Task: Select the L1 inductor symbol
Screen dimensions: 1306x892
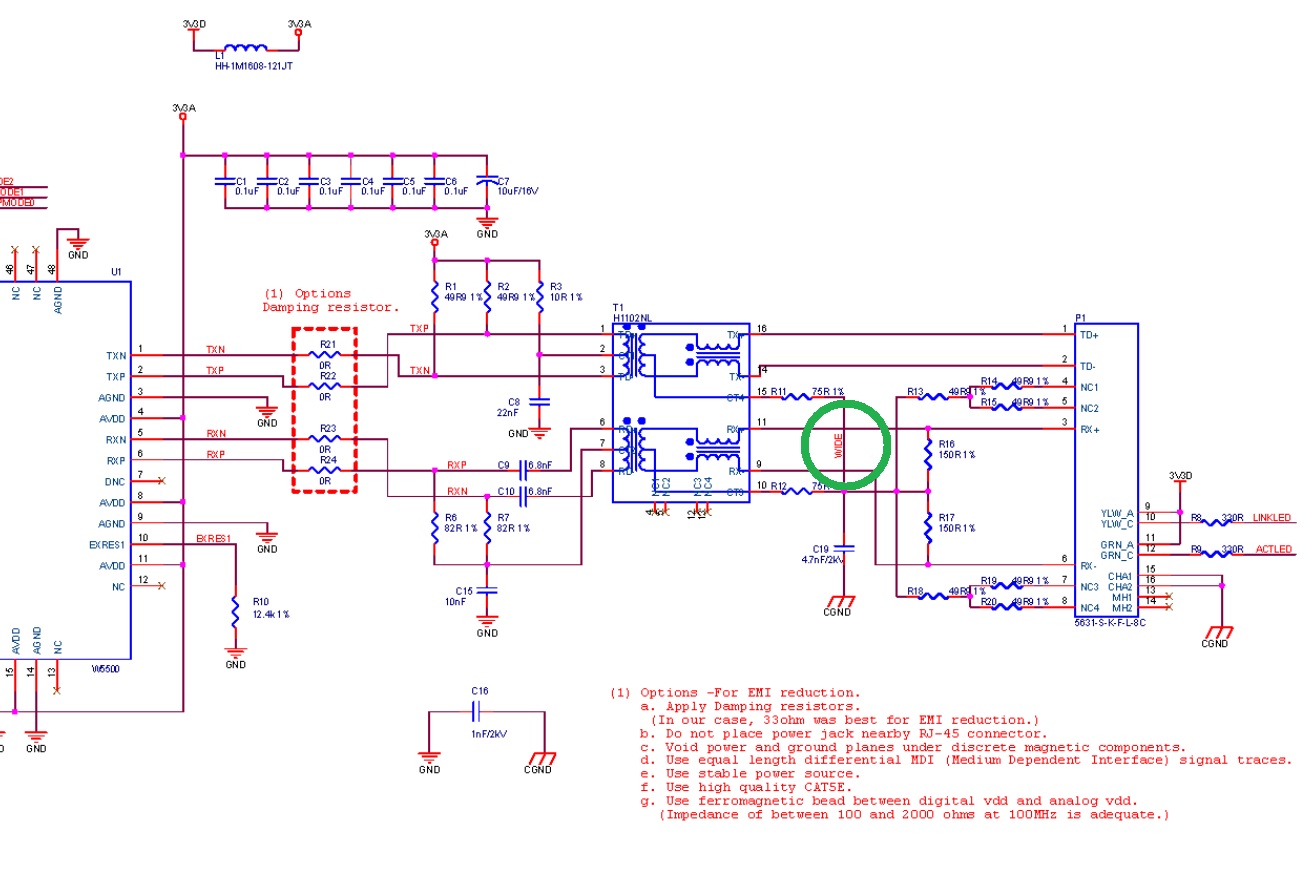Action: tap(245, 47)
